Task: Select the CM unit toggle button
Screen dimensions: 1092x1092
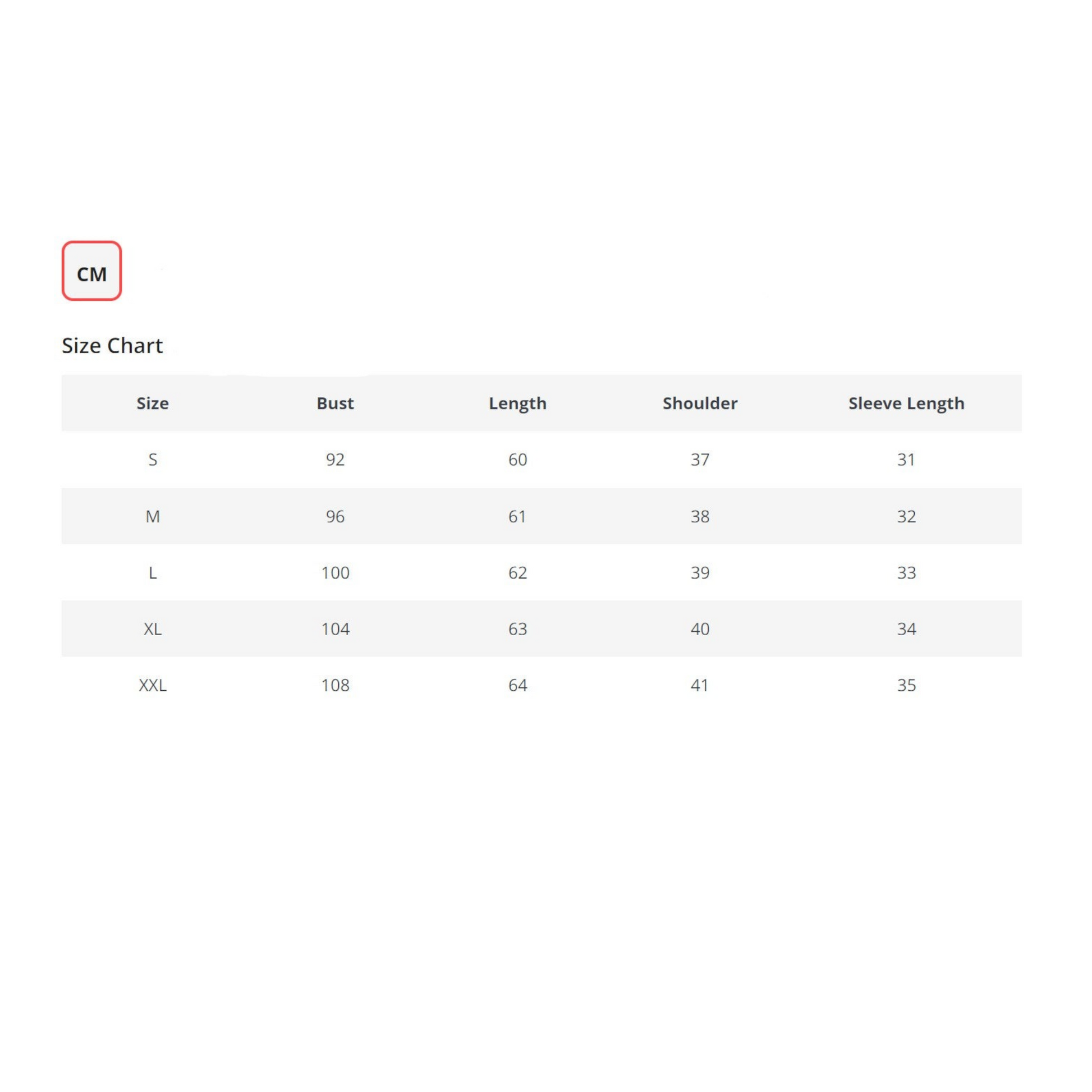Action: coord(91,271)
